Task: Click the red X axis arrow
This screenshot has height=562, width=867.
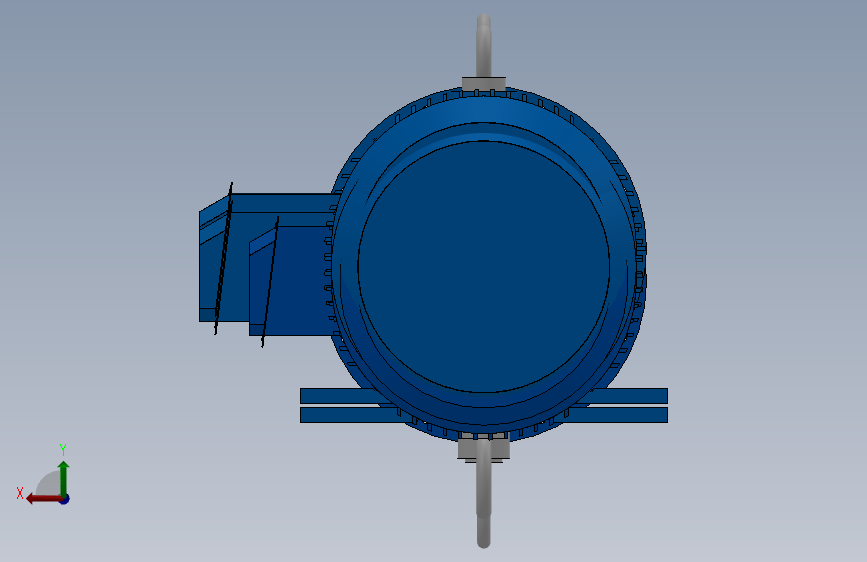Action: (44, 499)
